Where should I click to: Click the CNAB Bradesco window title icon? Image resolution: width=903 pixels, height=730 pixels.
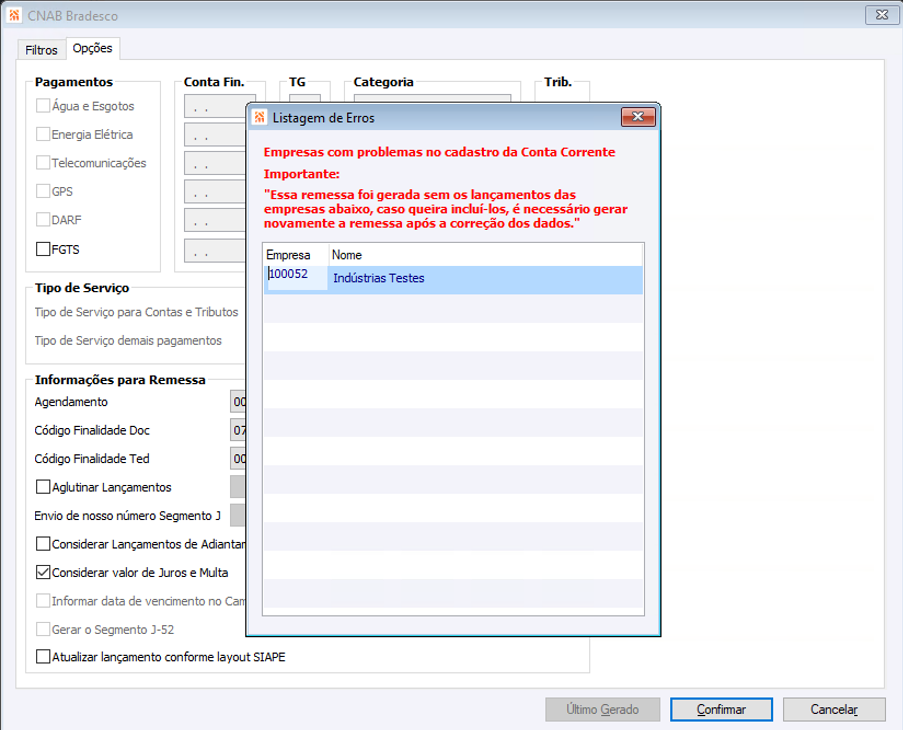click(x=14, y=15)
